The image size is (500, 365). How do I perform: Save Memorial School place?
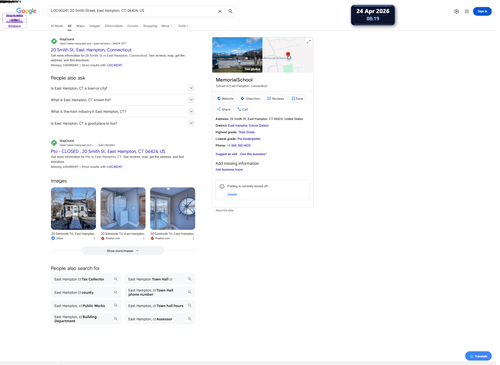[297, 99]
